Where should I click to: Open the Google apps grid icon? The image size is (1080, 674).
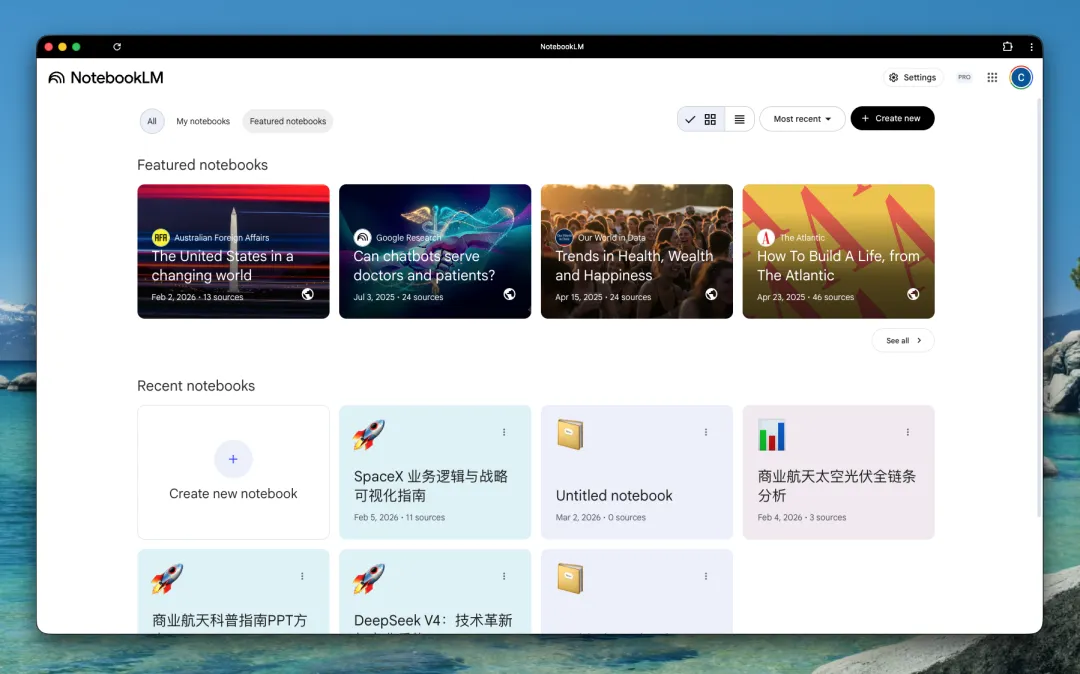[x=992, y=78]
